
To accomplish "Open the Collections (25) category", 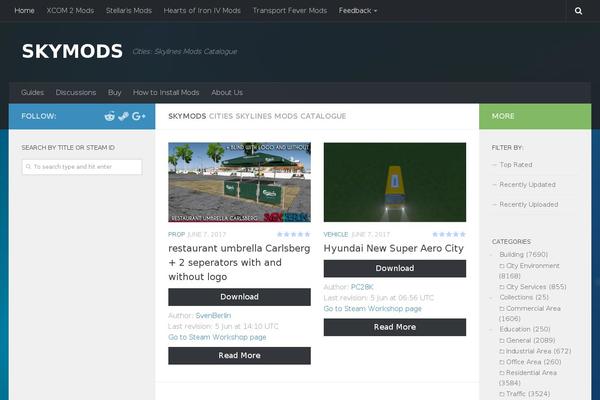I will (x=524, y=297).
